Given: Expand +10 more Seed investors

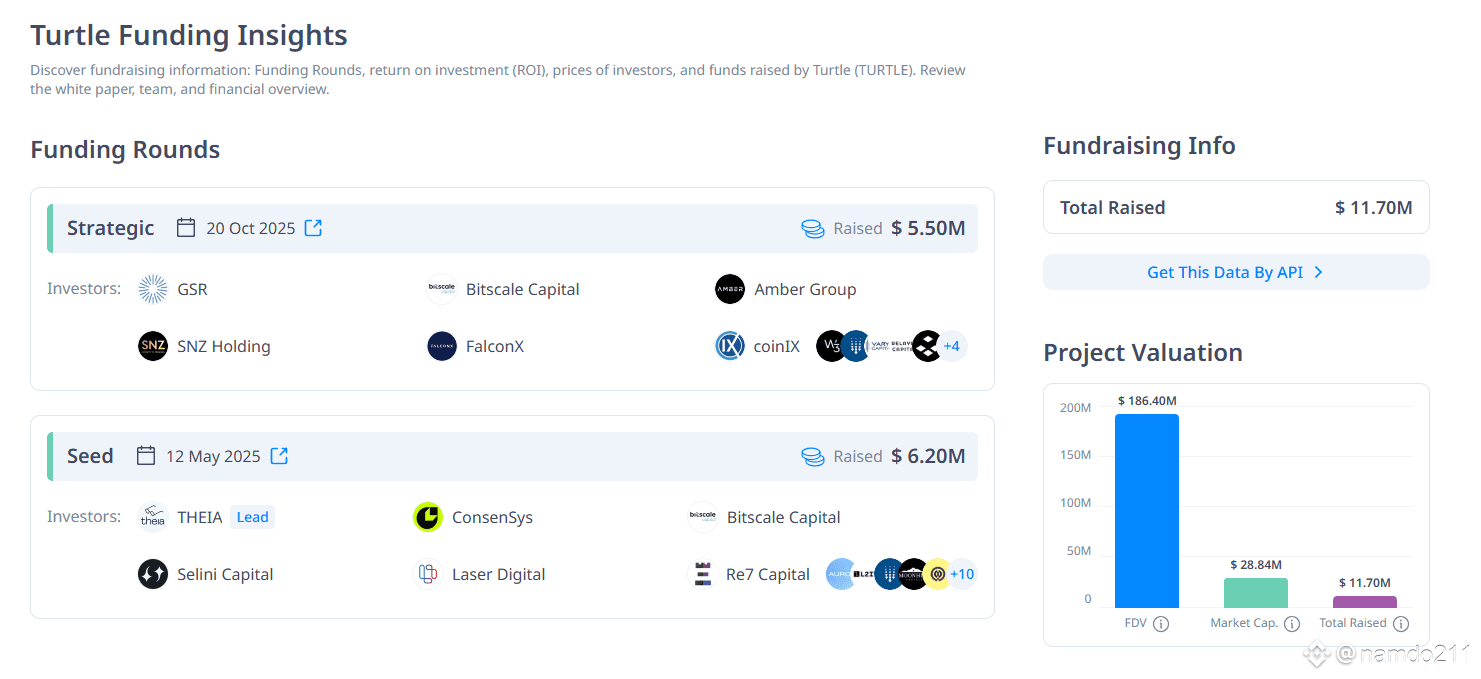Looking at the screenshot, I should [962, 574].
